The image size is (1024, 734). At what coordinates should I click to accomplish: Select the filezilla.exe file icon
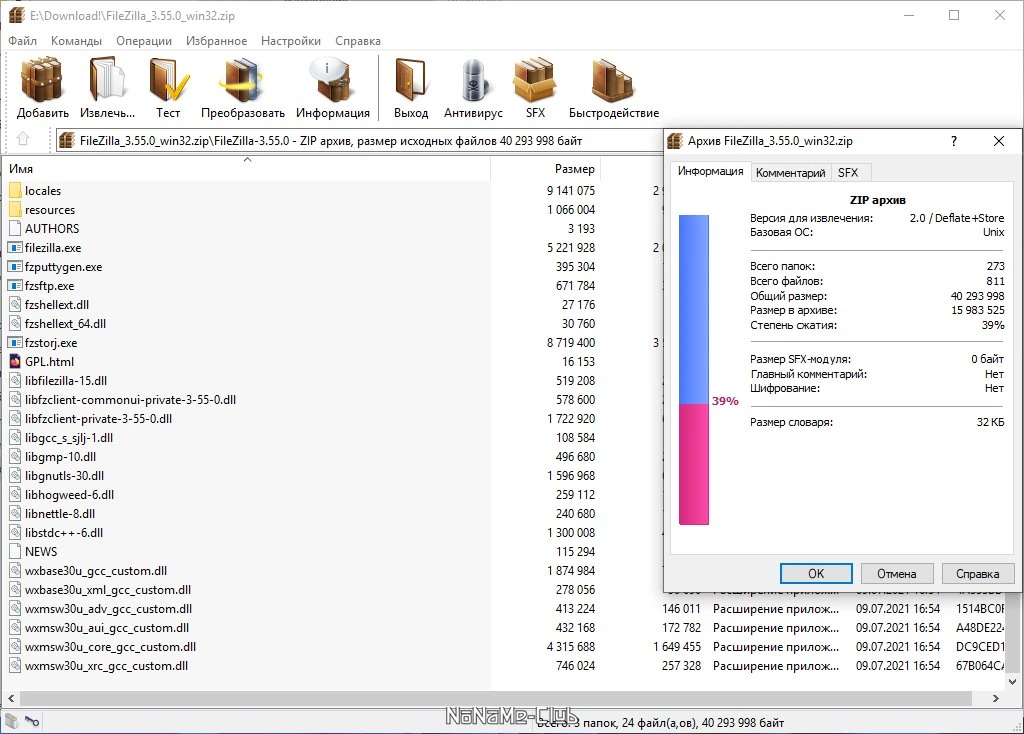[x=15, y=247]
